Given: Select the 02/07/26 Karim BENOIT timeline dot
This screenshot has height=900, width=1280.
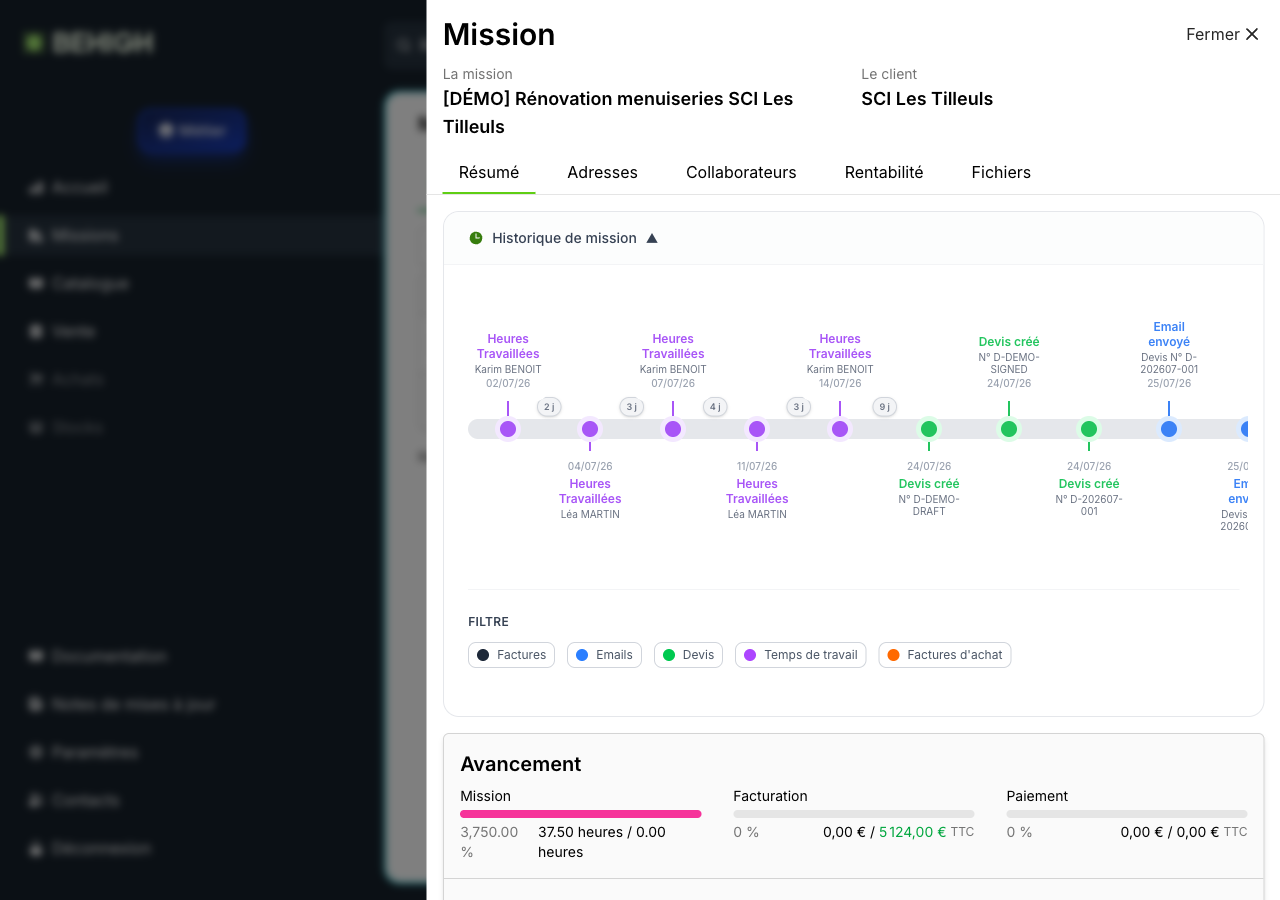Looking at the screenshot, I should [x=508, y=429].
